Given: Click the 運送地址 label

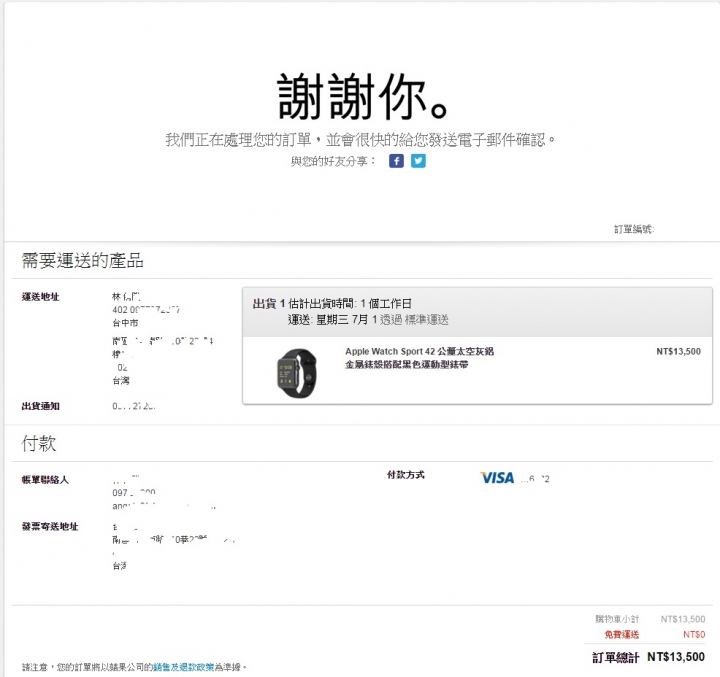Looking at the screenshot, I should [x=40, y=297].
